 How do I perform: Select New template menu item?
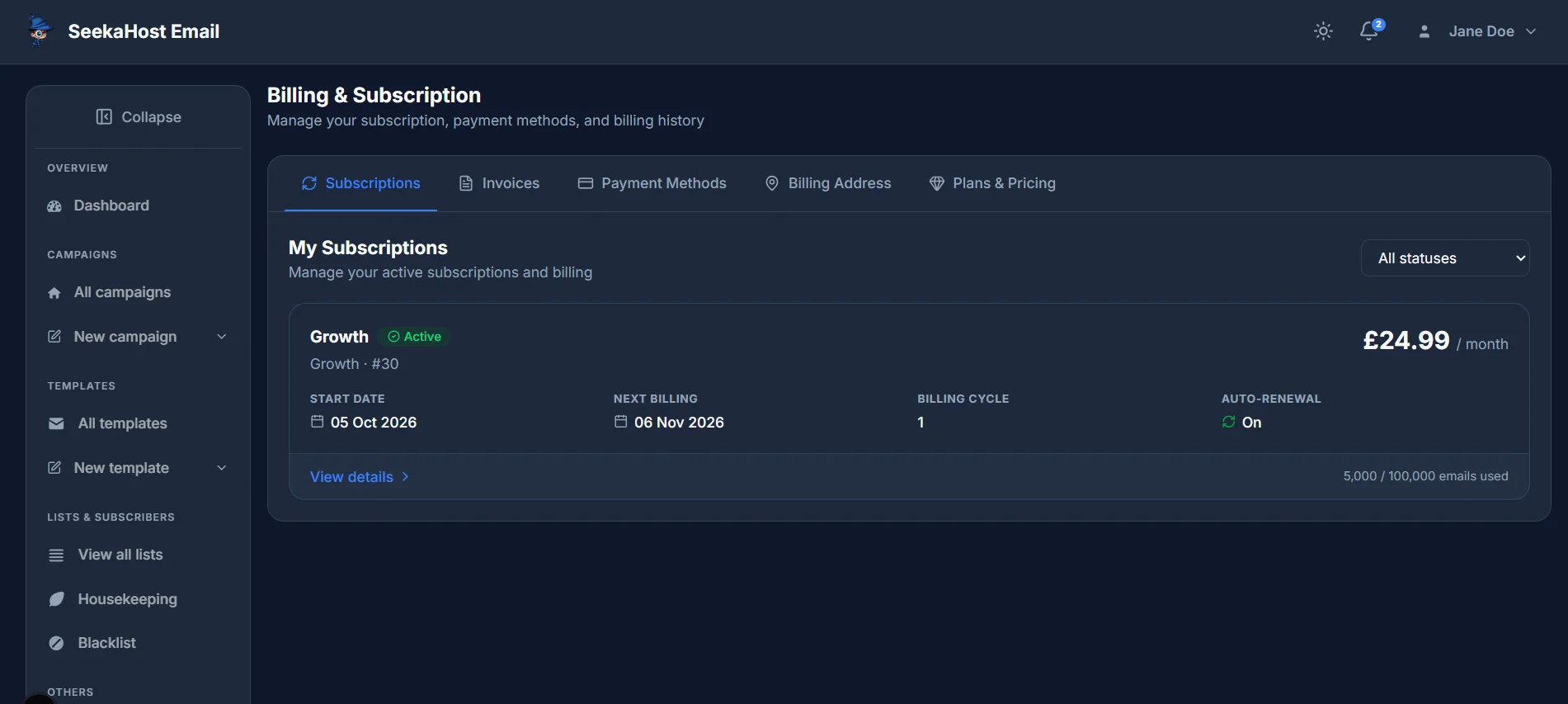click(x=138, y=468)
